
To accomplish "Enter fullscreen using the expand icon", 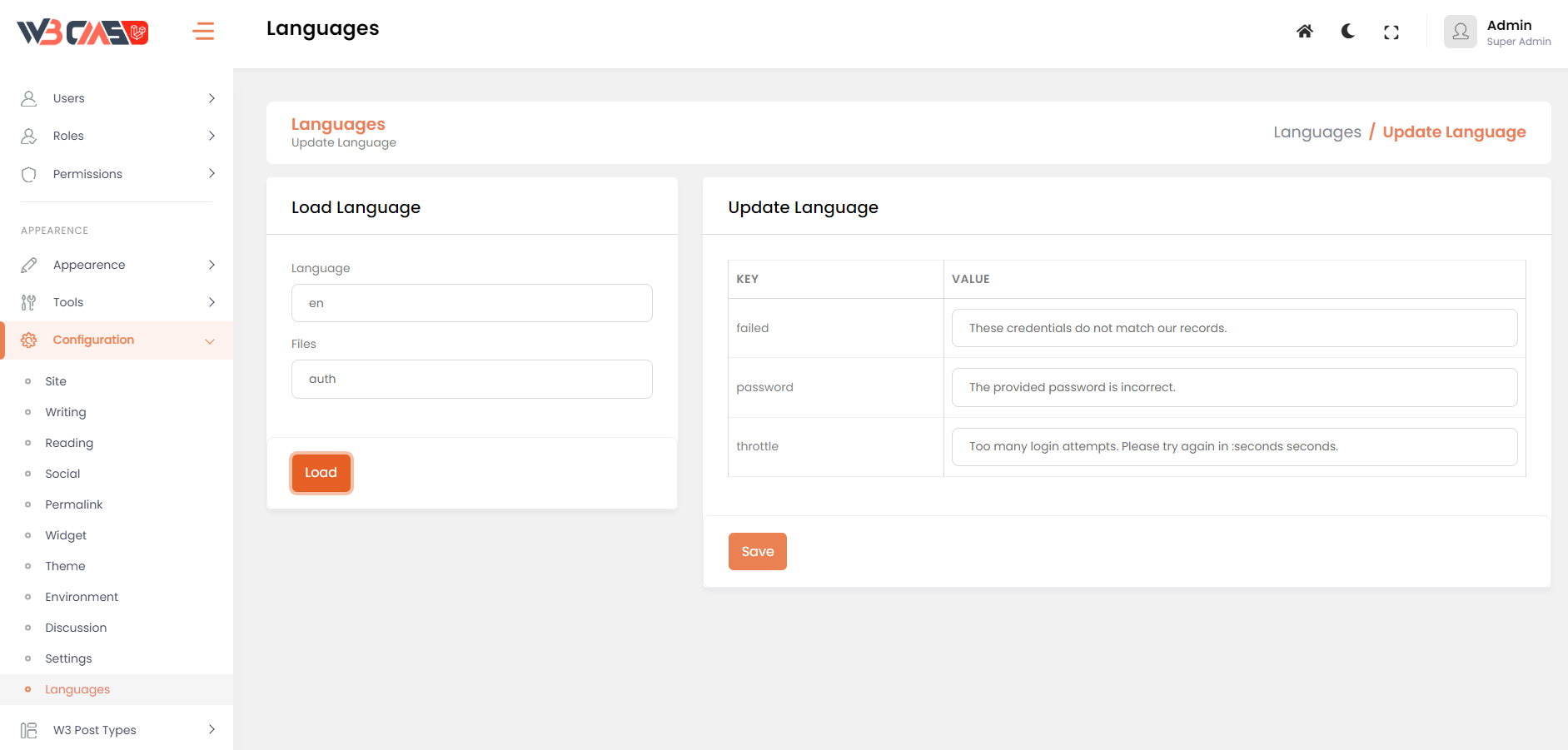I will coord(1391,32).
